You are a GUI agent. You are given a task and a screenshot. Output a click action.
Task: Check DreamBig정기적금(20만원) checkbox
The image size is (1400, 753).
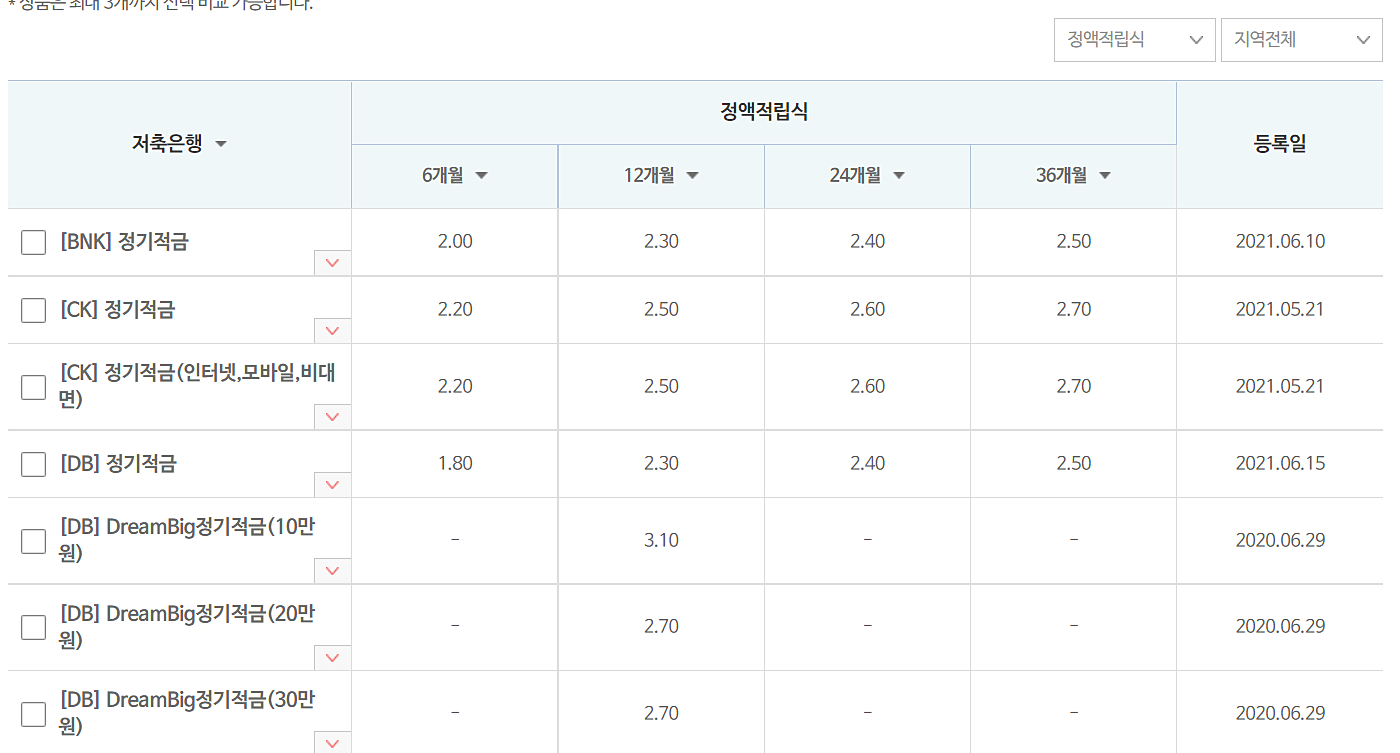pyautogui.click(x=33, y=627)
